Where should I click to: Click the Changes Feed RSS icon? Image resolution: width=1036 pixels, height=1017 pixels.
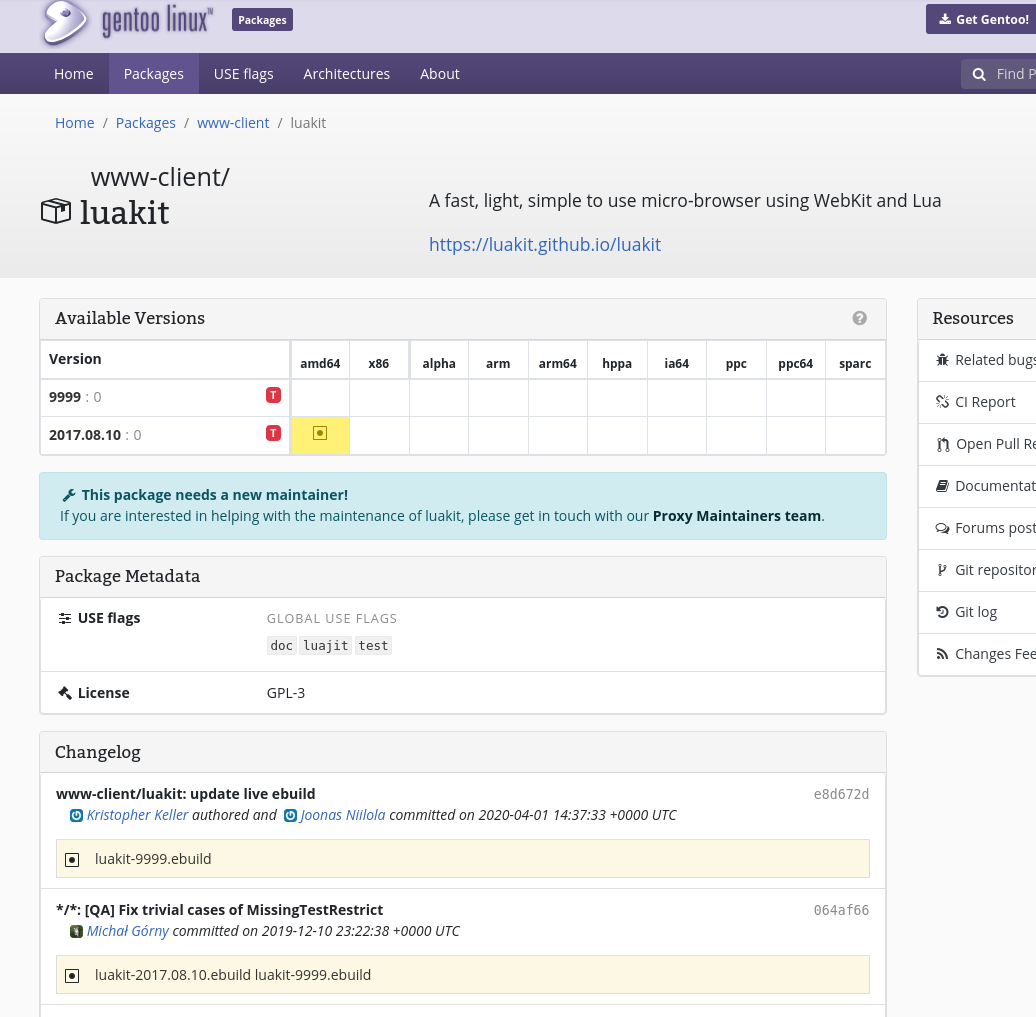(x=942, y=654)
